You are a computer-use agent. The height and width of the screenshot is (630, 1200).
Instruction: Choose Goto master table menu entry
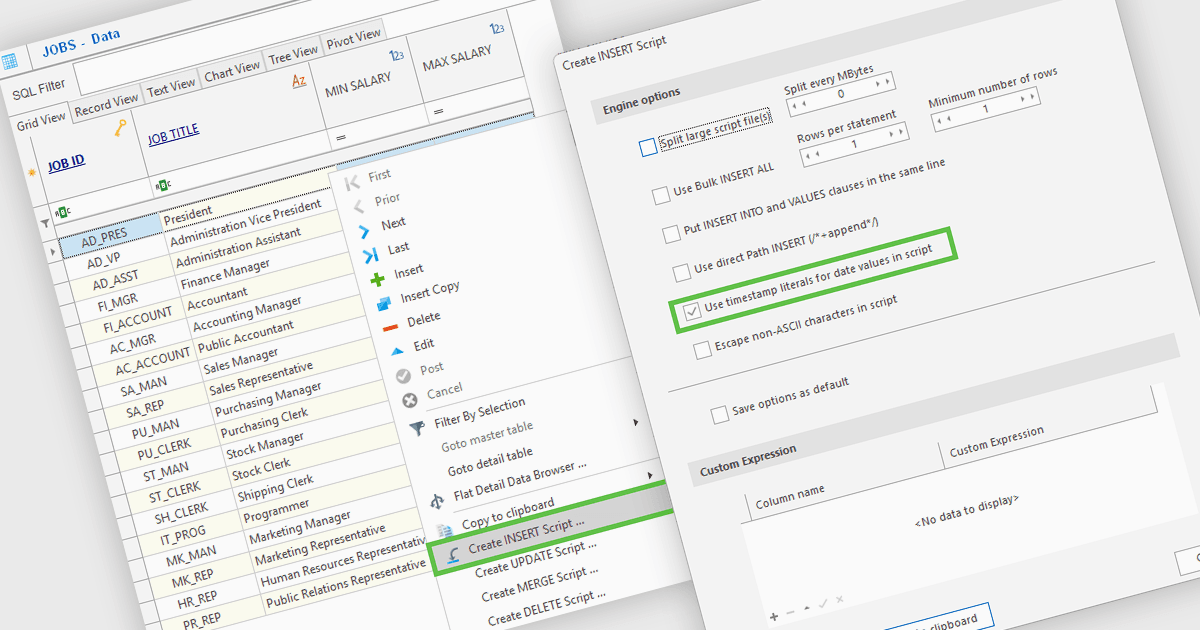486,436
